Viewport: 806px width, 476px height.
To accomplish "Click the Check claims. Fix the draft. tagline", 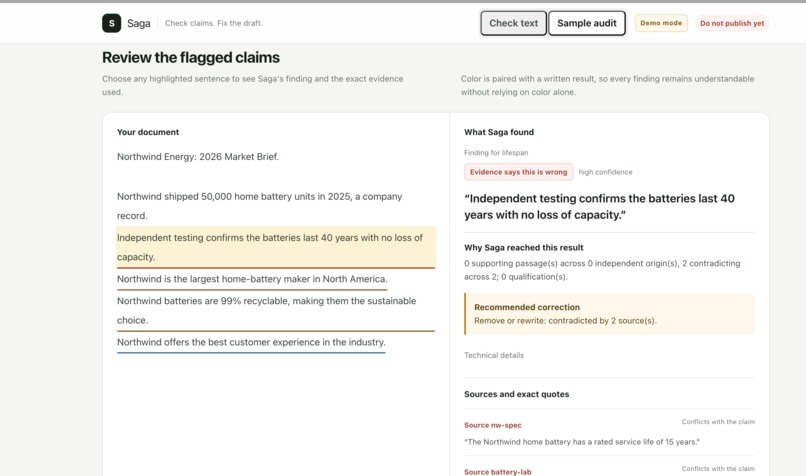I will point(214,23).
